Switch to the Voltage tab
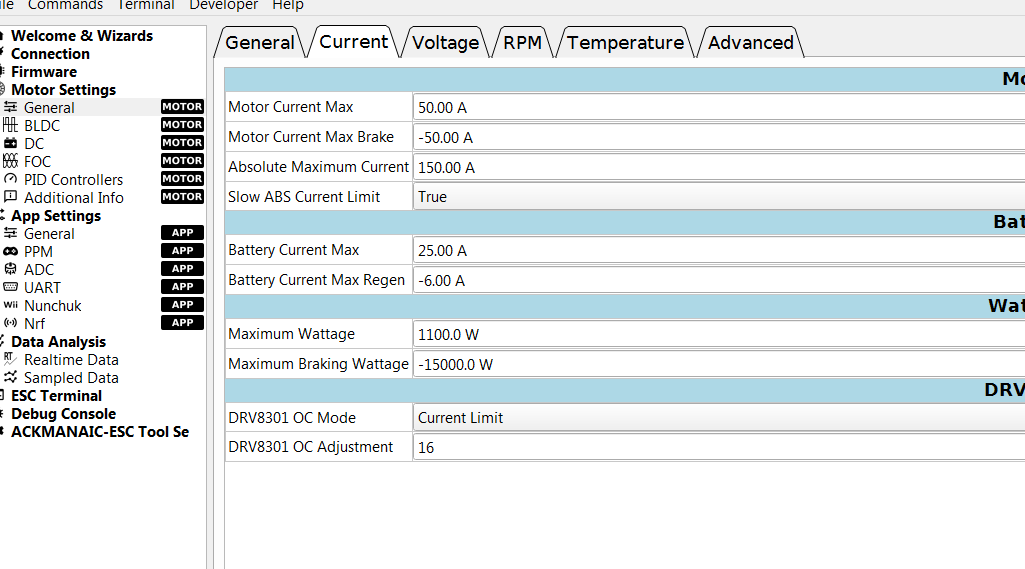Viewport: 1025px width, 569px height. (x=445, y=43)
